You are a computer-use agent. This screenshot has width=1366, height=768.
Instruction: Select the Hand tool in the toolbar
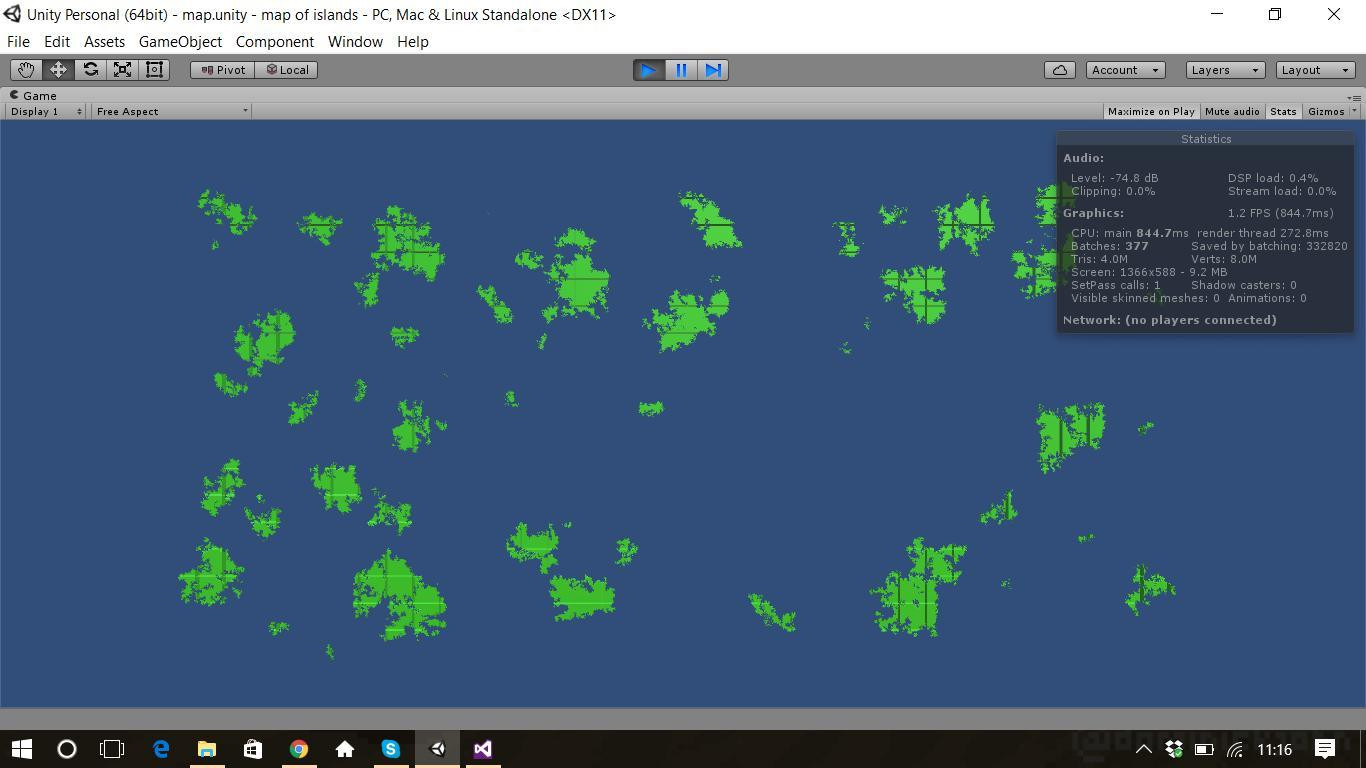(x=26, y=70)
